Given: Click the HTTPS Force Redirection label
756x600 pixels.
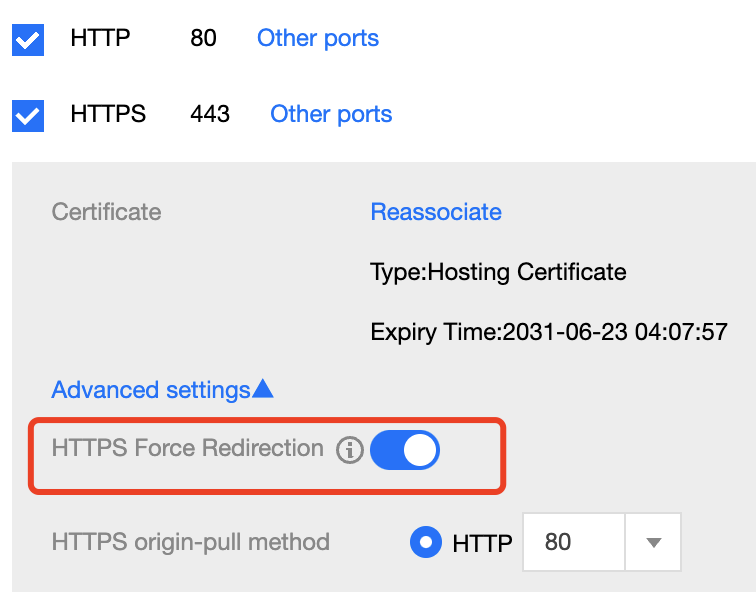Looking at the screenshot, I should point(188,448).
